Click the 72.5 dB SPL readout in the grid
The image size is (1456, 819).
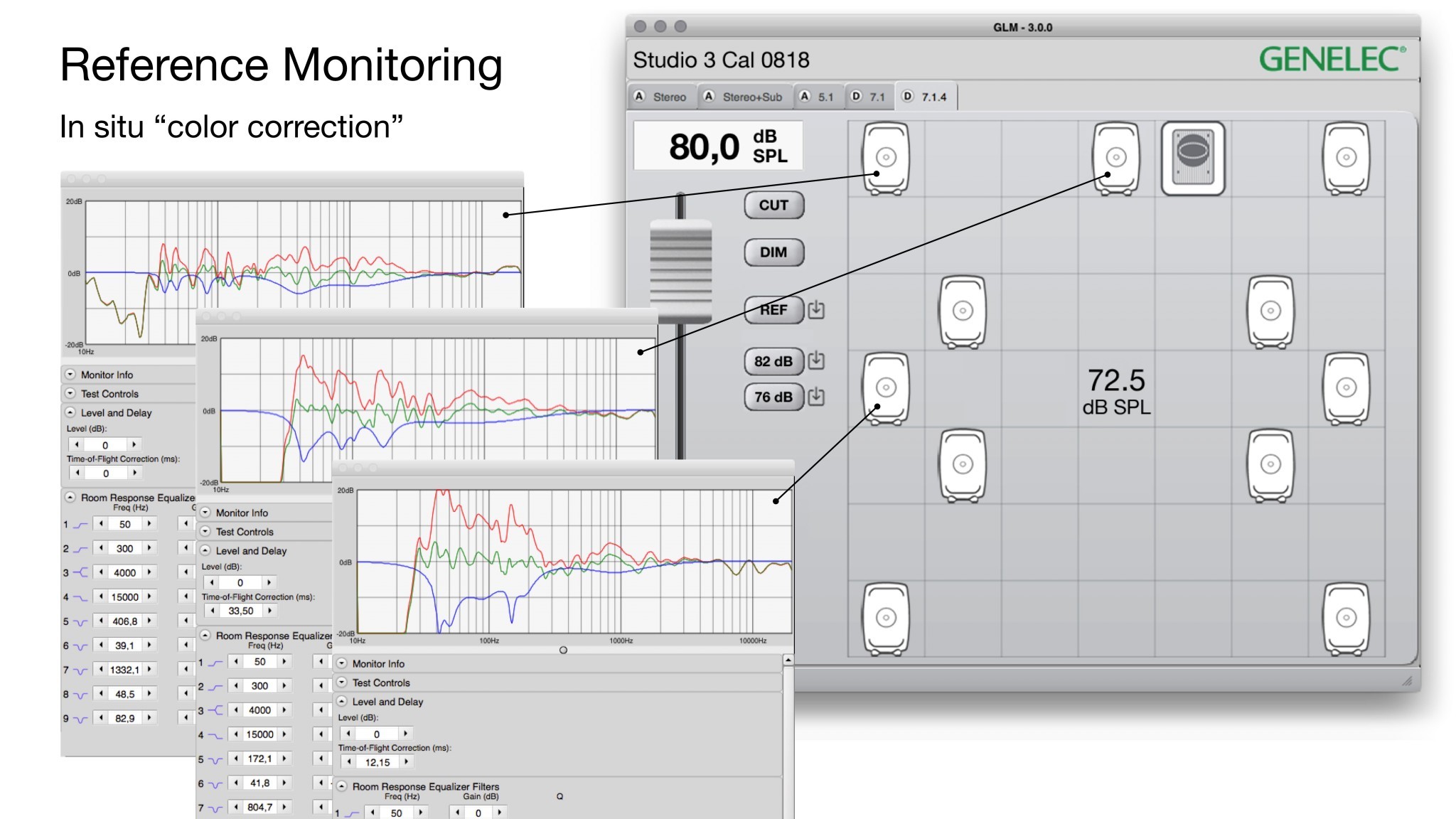click(x=1116, y=391)
